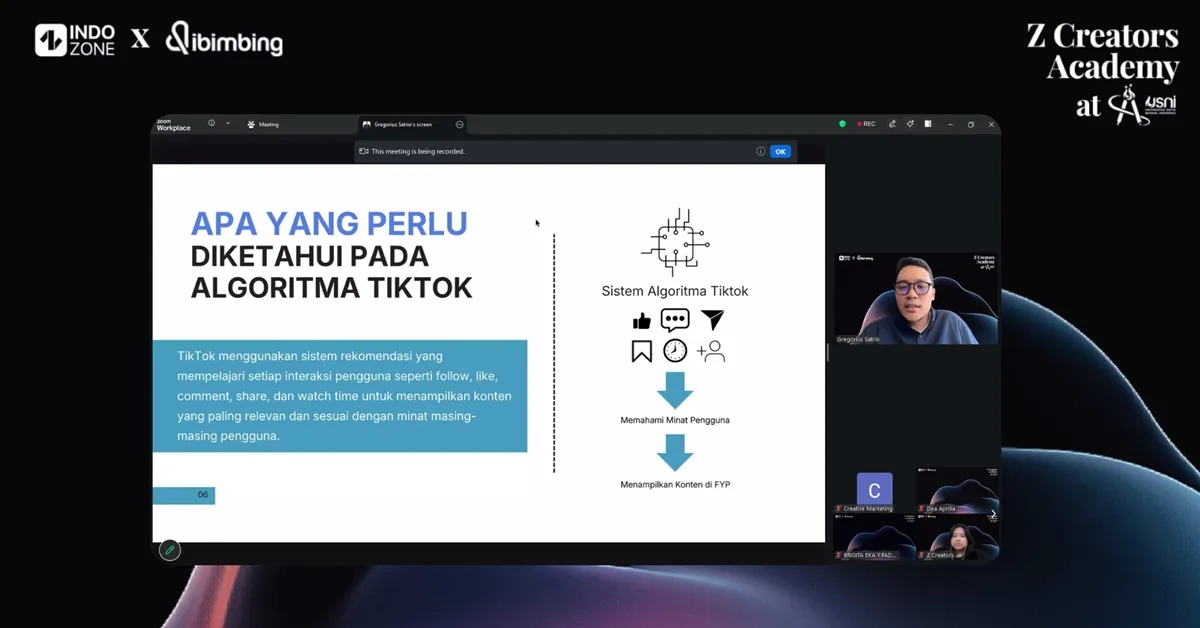Open the annotate pen icon in title bar

point(892,124)
